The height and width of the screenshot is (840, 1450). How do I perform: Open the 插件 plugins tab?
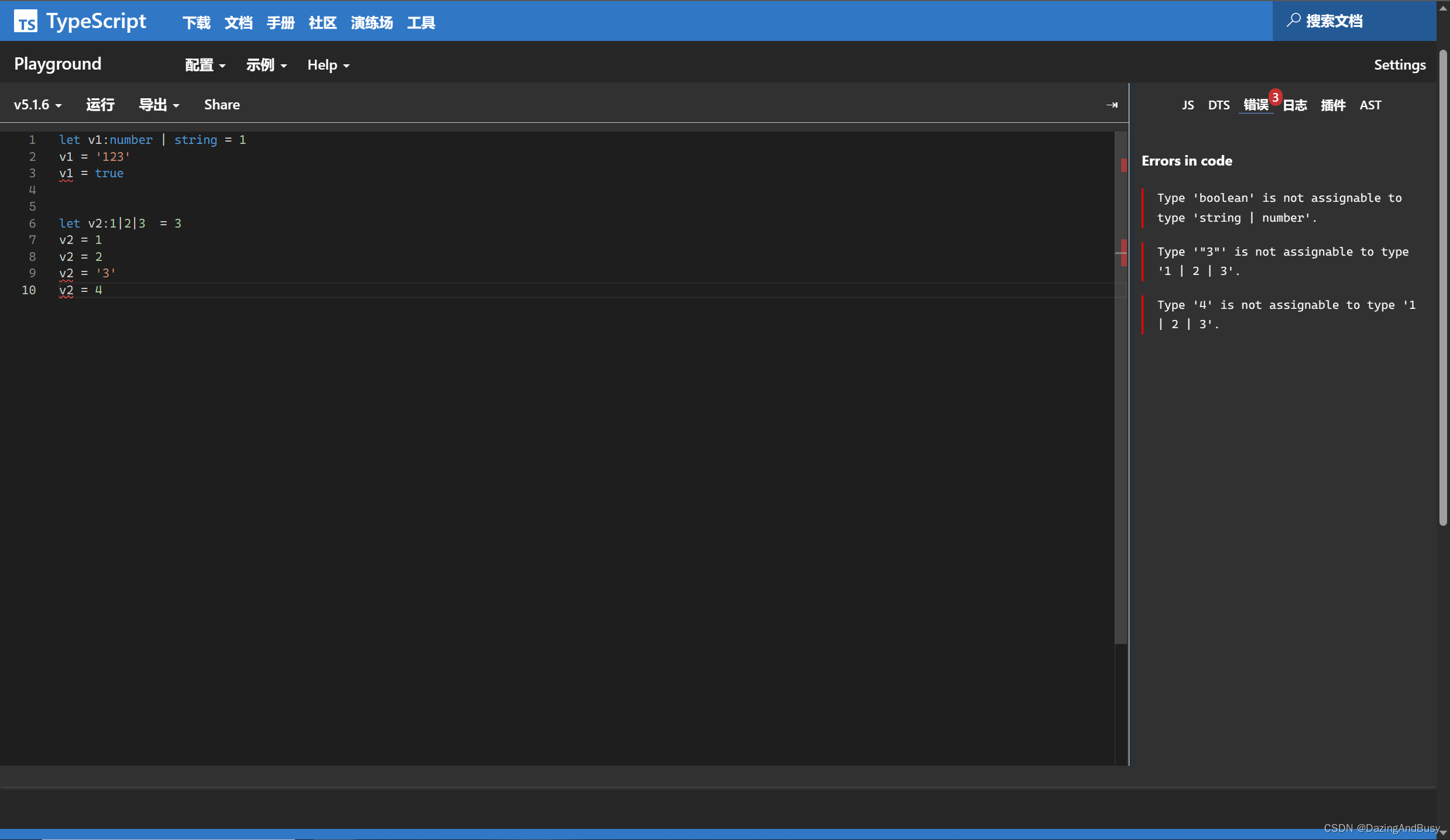1333,105
